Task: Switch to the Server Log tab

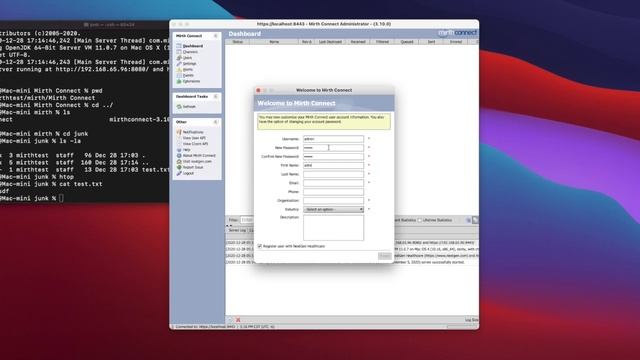Action: point(237,231)
